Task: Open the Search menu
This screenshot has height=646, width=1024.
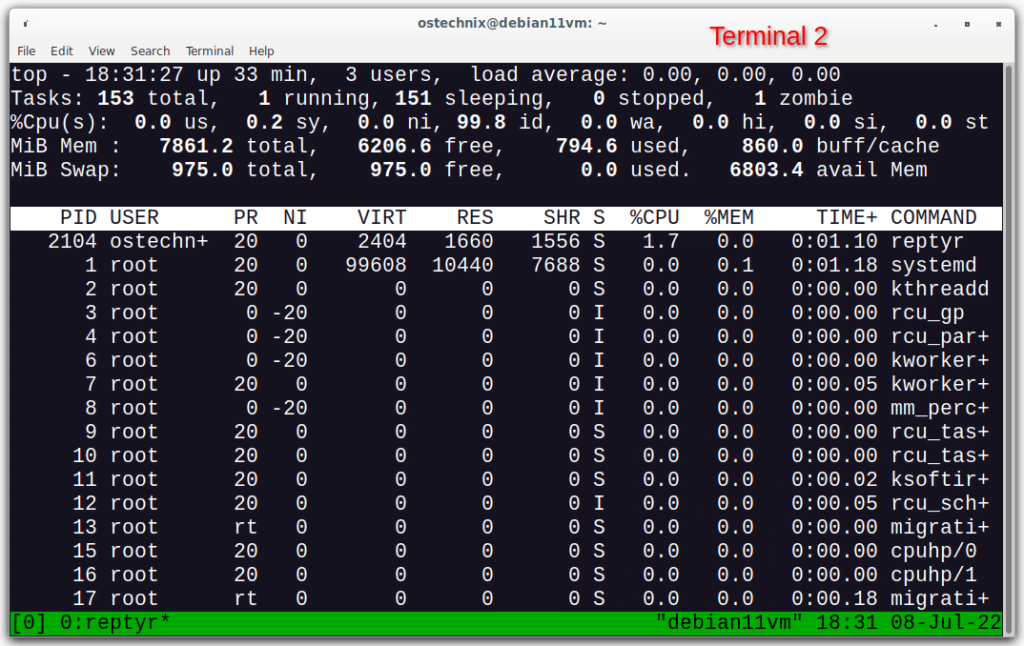Action: click(x=150, y=51)
